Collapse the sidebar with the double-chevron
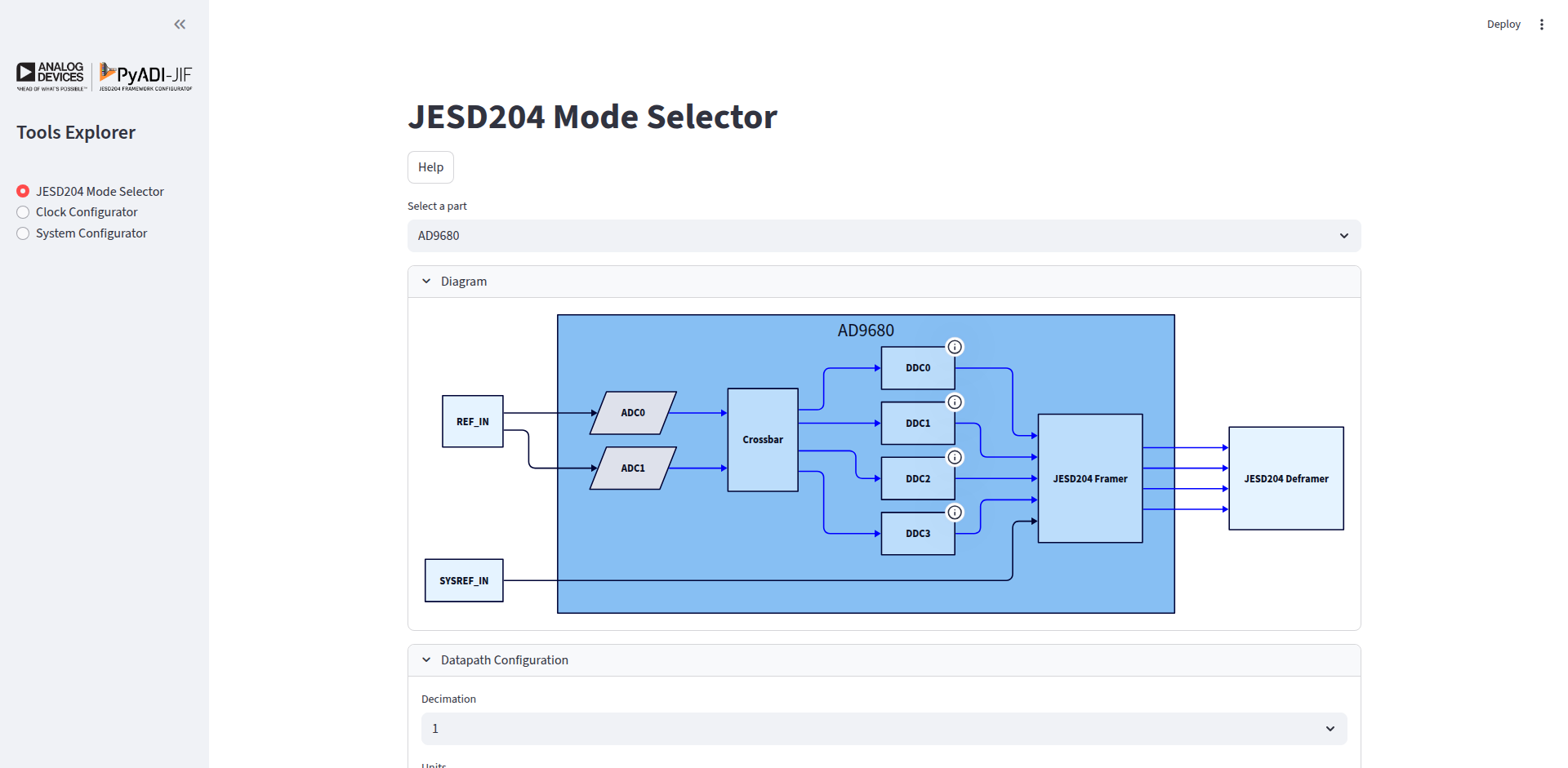 180,24
